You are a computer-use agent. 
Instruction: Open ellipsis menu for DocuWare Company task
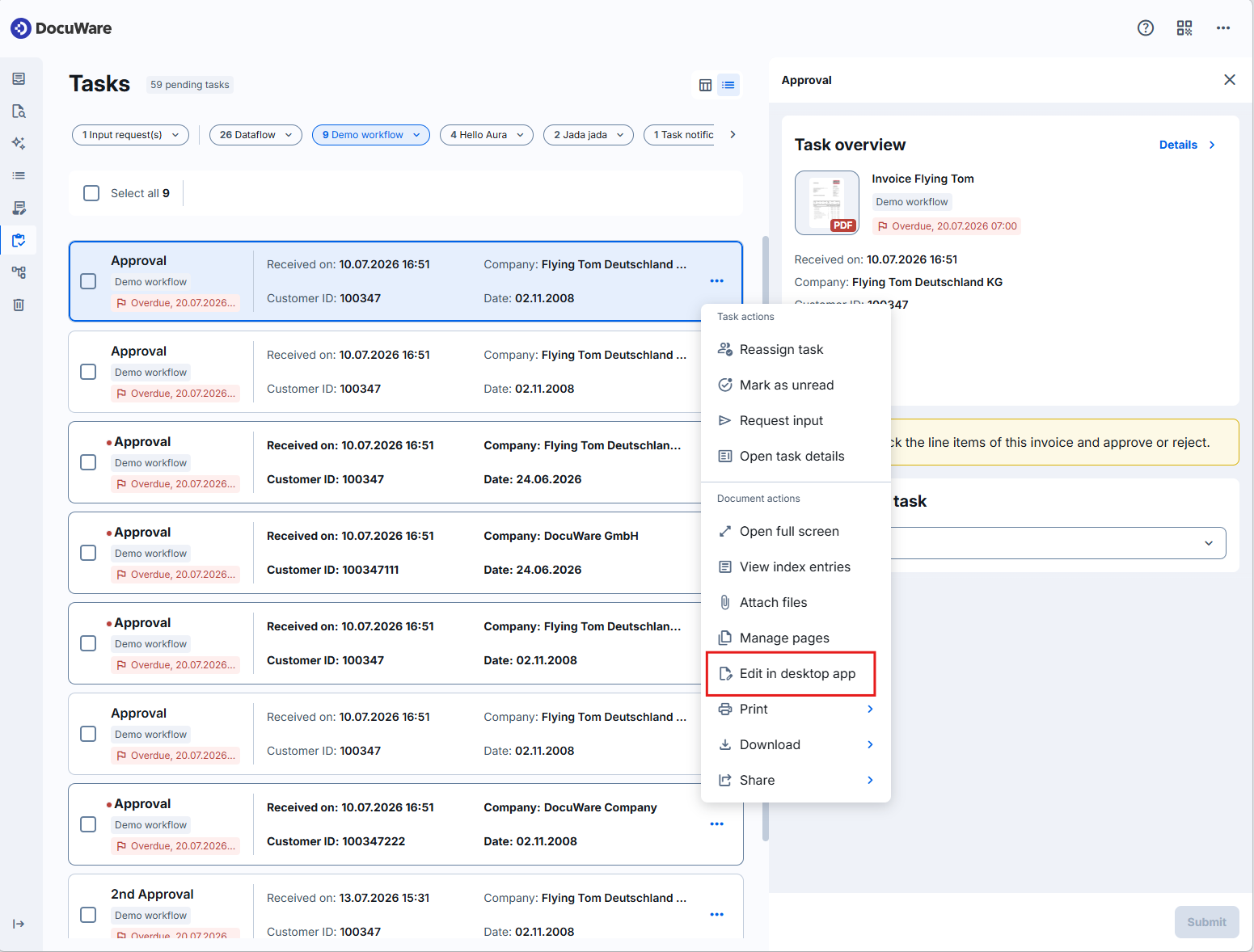point(716,824)
